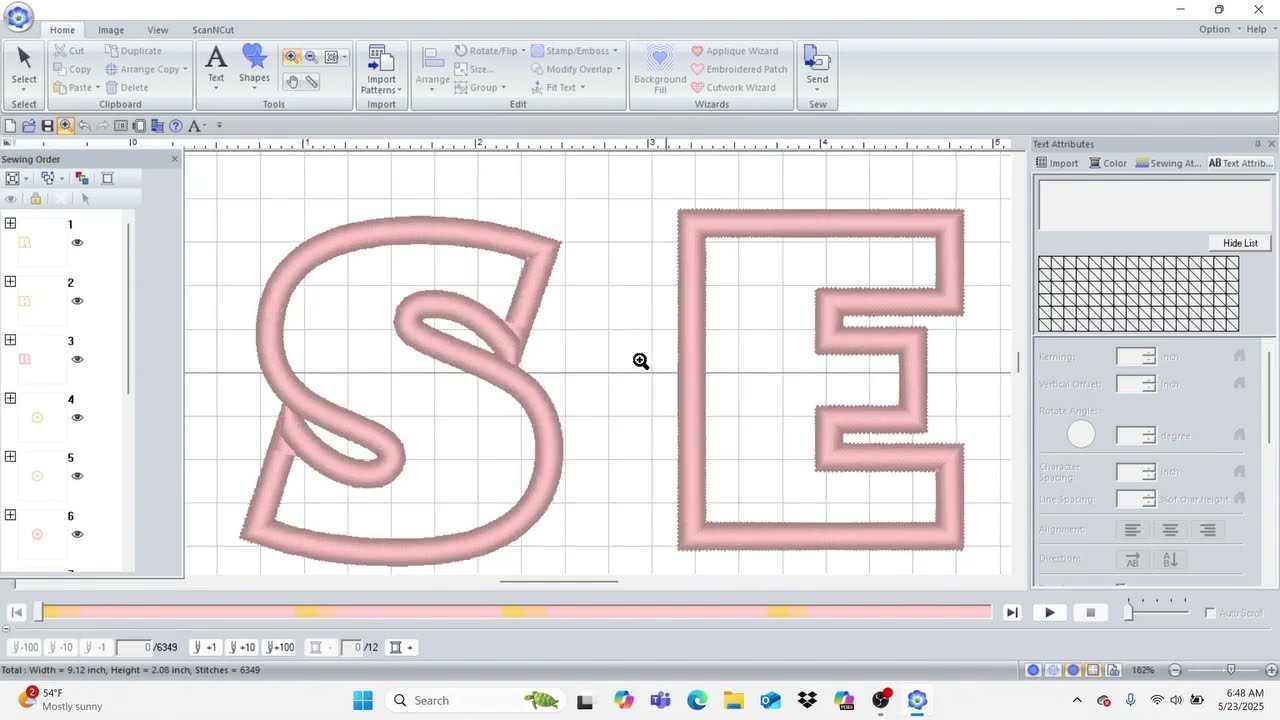1280x720 pixels.
Task: Open Outlook from the taskbar
Action: pyautogui.click(x=769, y=700)
